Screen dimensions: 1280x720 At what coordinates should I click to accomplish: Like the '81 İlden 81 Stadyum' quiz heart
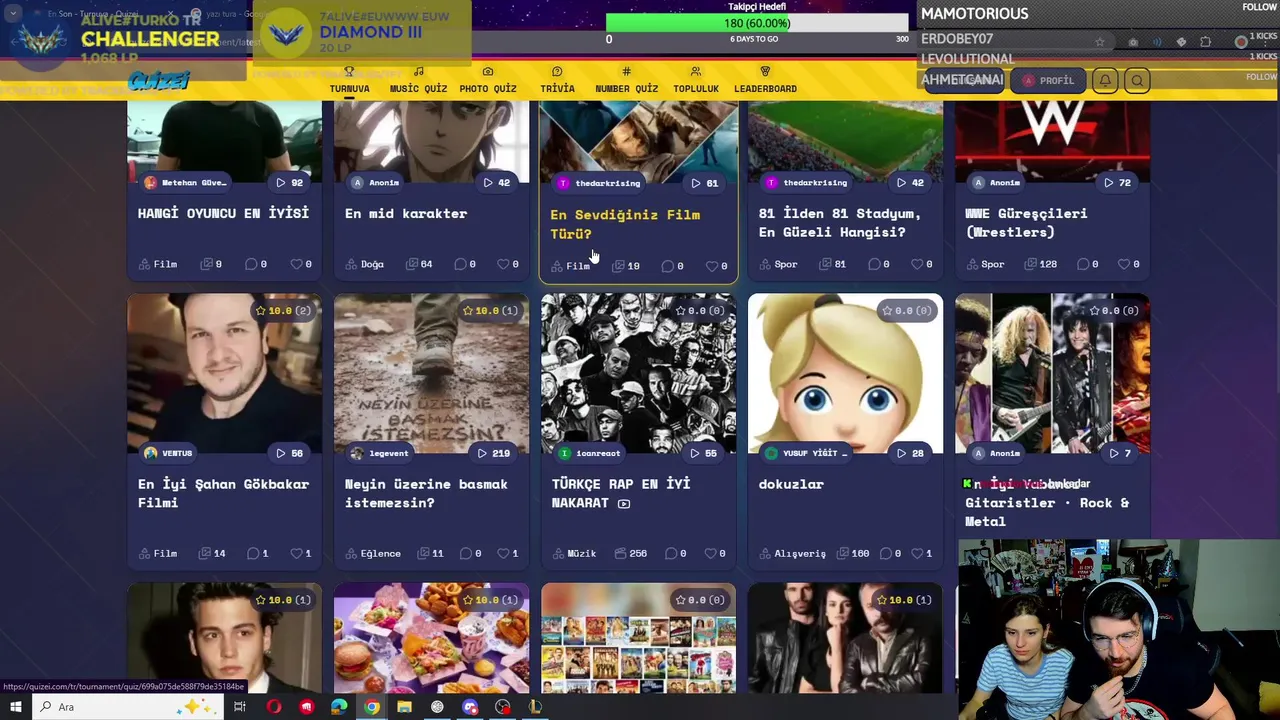917,264
